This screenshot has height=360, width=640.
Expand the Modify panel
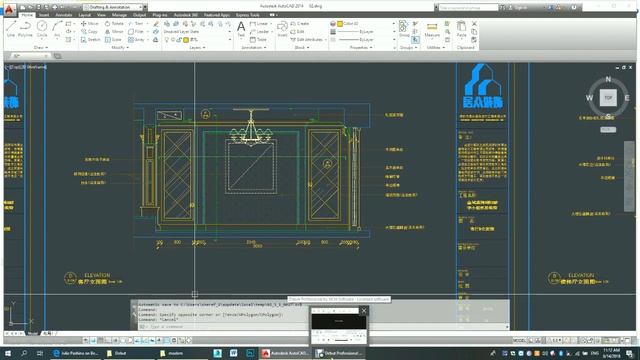[x=120, y=48]
